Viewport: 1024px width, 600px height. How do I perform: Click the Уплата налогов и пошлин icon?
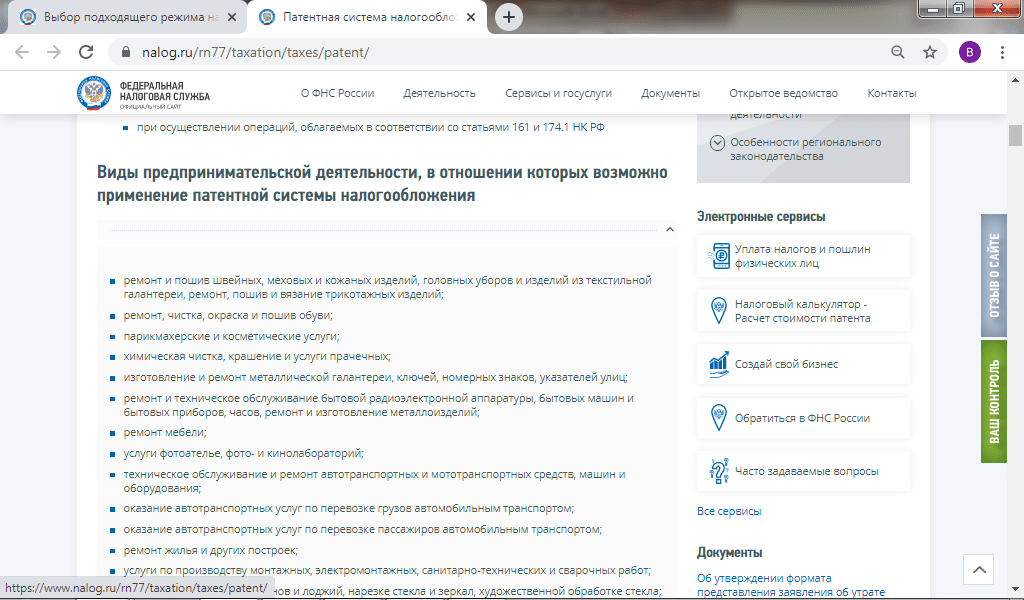(719, 256)
